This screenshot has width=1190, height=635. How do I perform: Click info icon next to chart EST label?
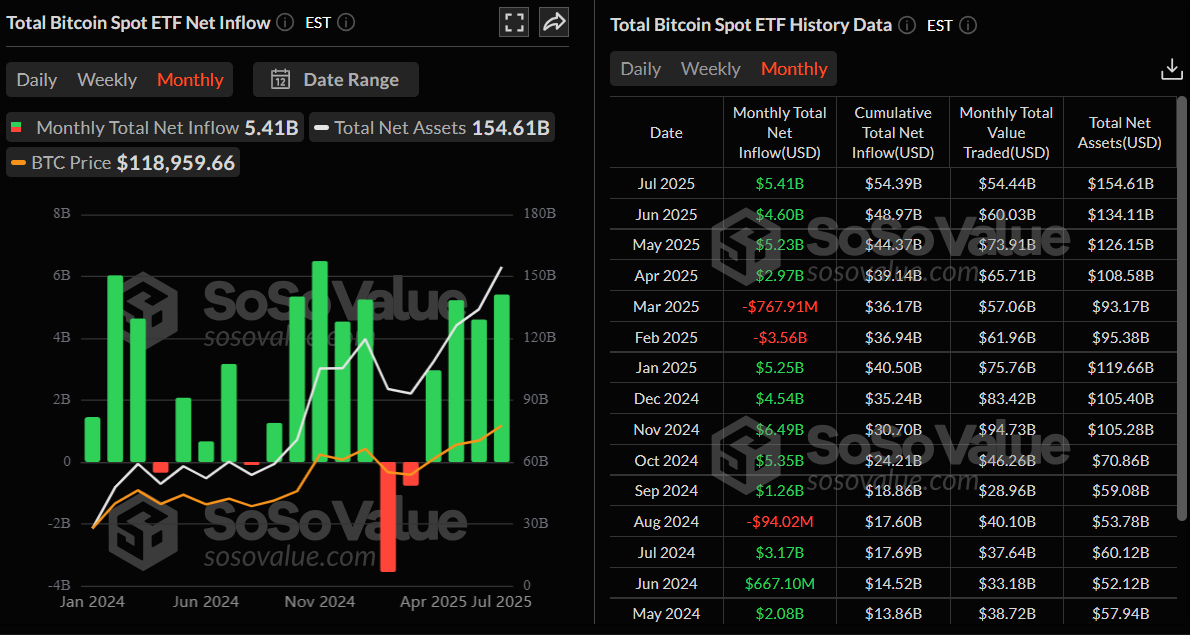coord(345,22)
